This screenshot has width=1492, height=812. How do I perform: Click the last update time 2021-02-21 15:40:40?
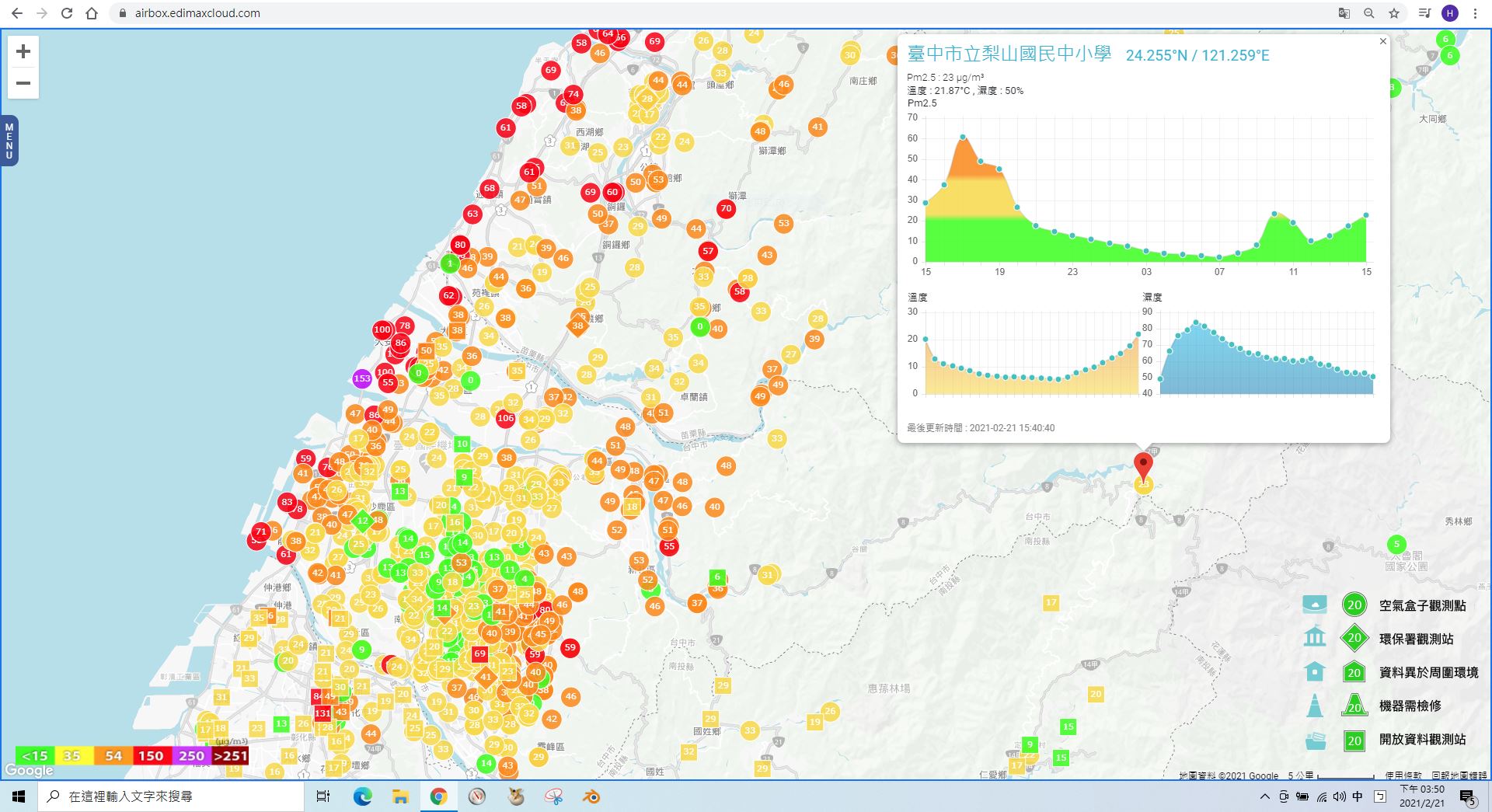pos(1012,428)
